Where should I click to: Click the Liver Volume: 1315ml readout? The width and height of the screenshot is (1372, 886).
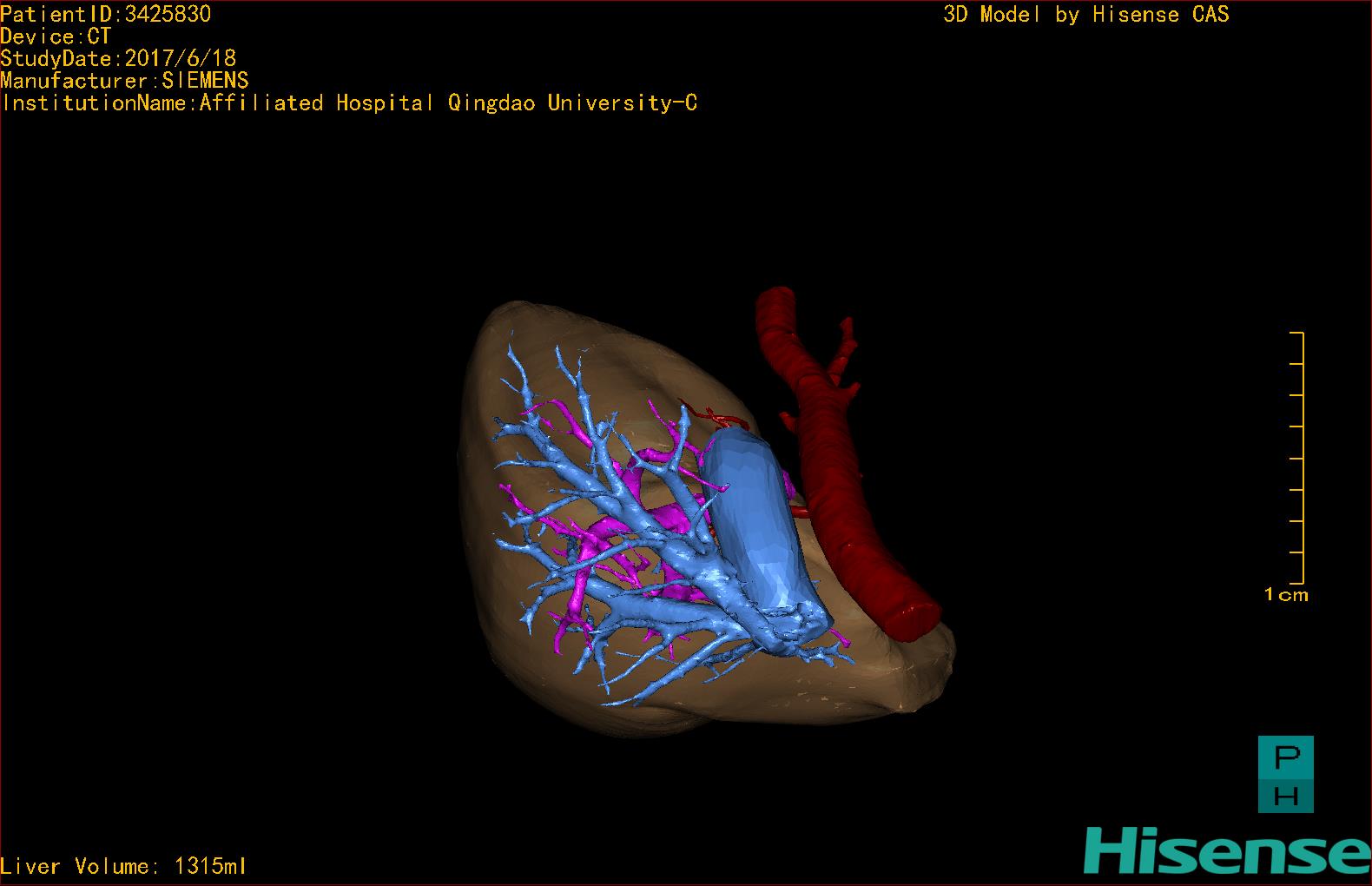[x=123, y=866]
